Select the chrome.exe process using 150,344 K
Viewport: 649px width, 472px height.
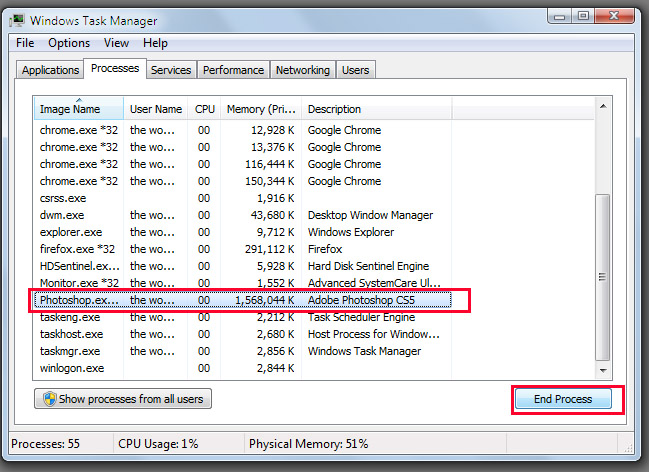[x=78, y=181]
